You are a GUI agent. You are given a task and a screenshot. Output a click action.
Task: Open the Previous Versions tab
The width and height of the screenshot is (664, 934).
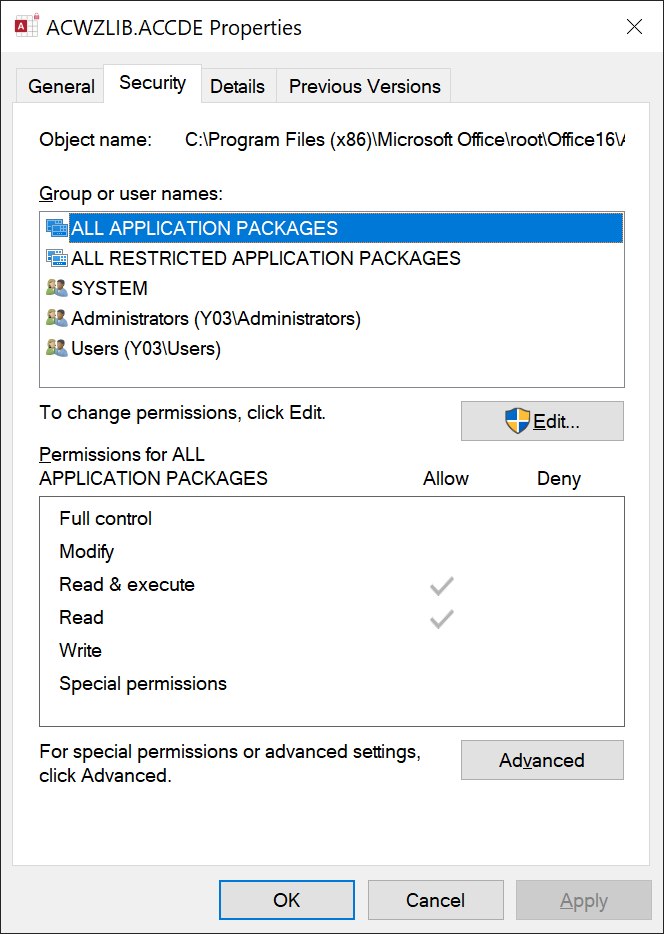point(364,86)
